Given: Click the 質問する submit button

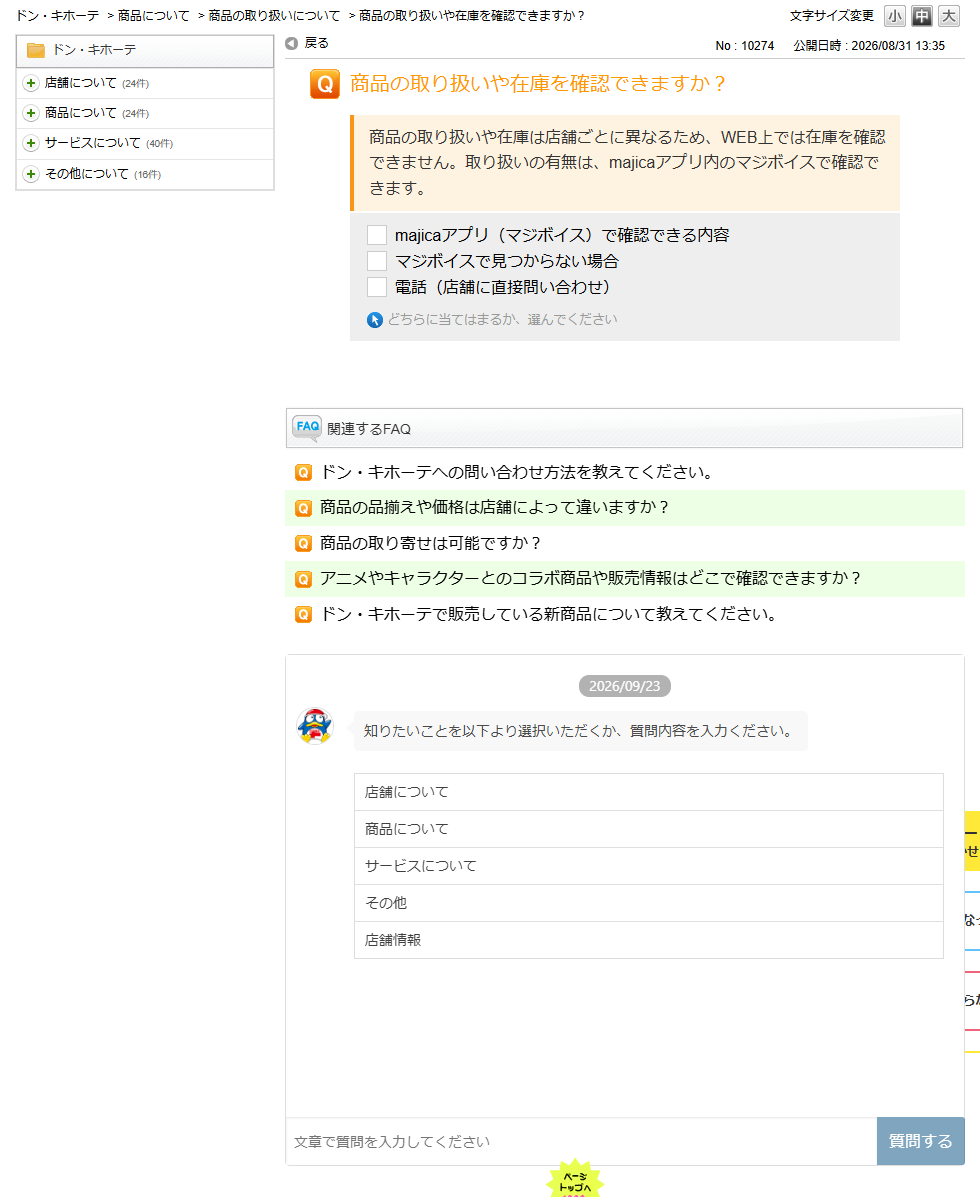Looking at the screenshot, I should (920, 1141).
